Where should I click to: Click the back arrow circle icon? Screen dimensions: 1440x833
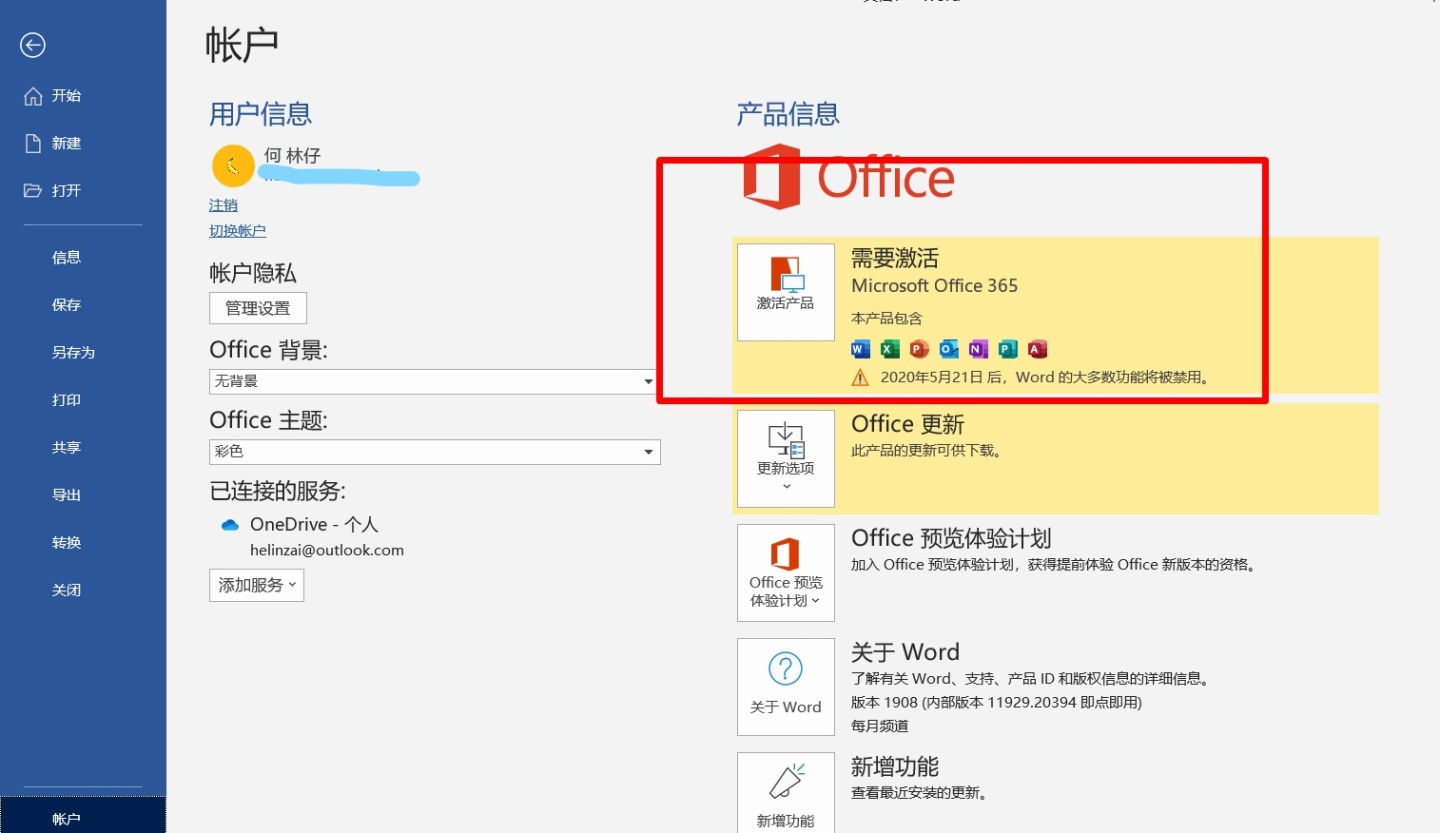[33, 45]
